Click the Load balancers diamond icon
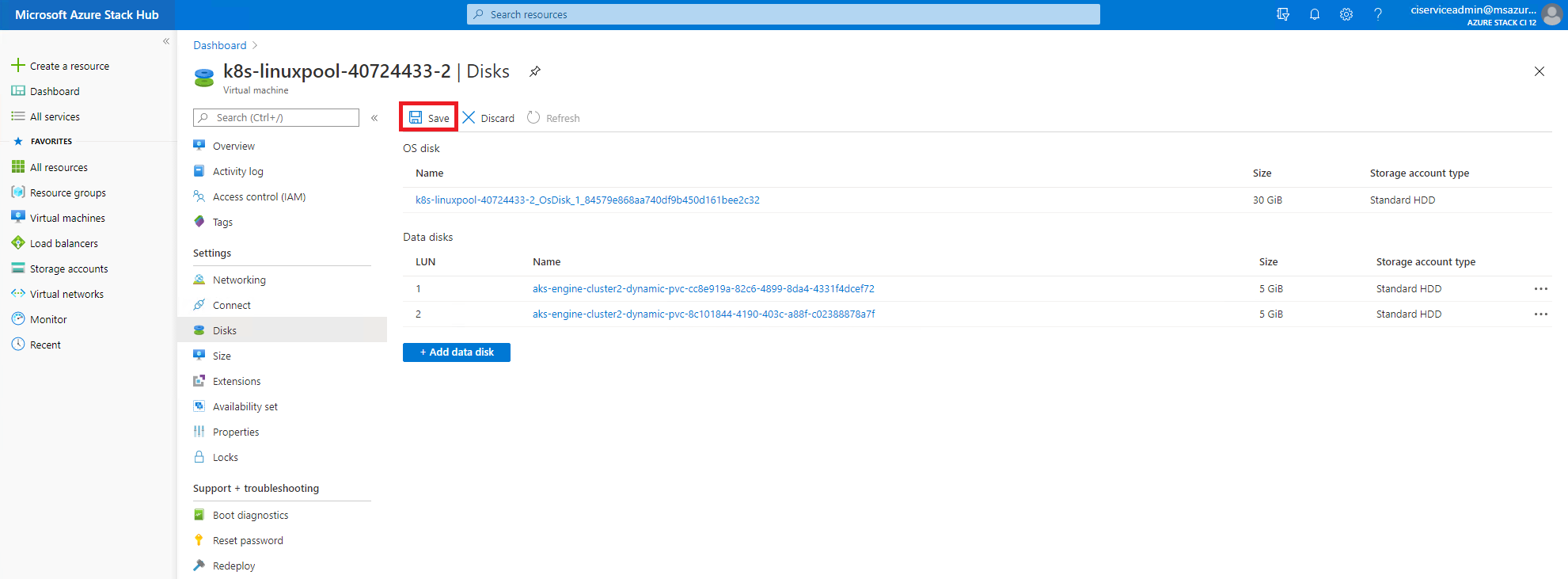The height and width of the screenshot is (579, 1568). tap(18, 242)
